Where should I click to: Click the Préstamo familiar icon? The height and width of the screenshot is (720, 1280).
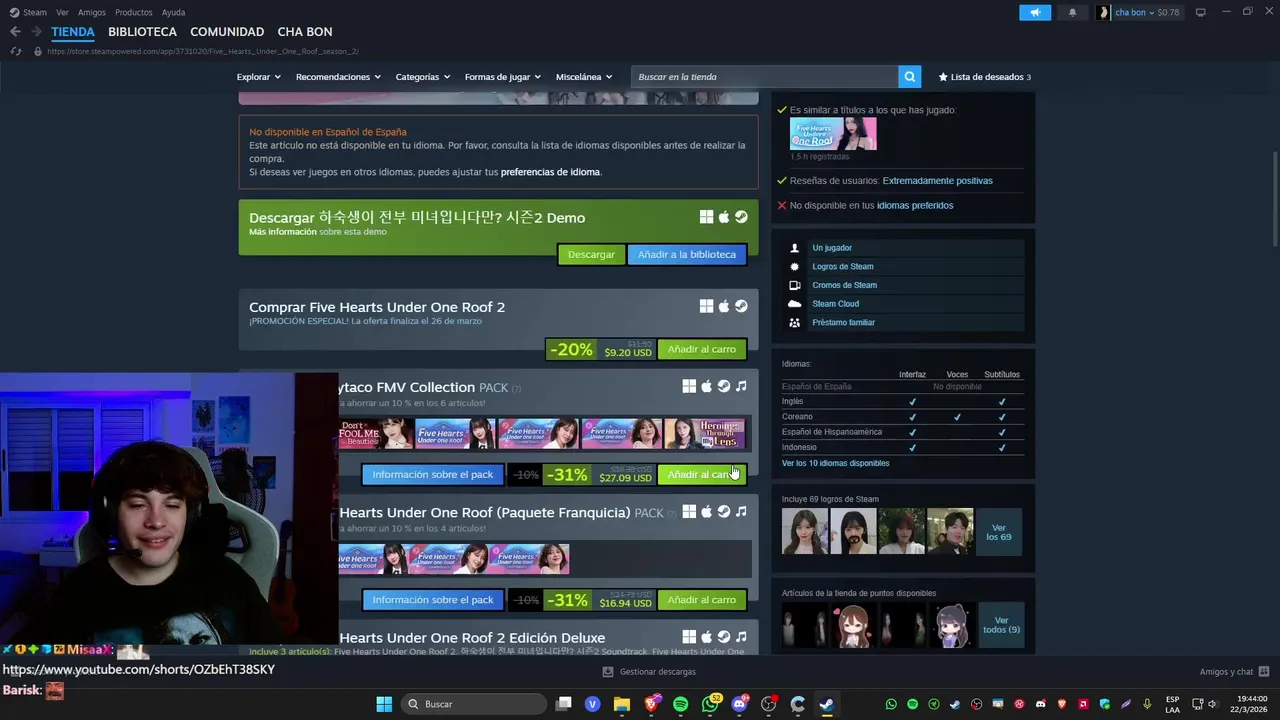point(795,323)
